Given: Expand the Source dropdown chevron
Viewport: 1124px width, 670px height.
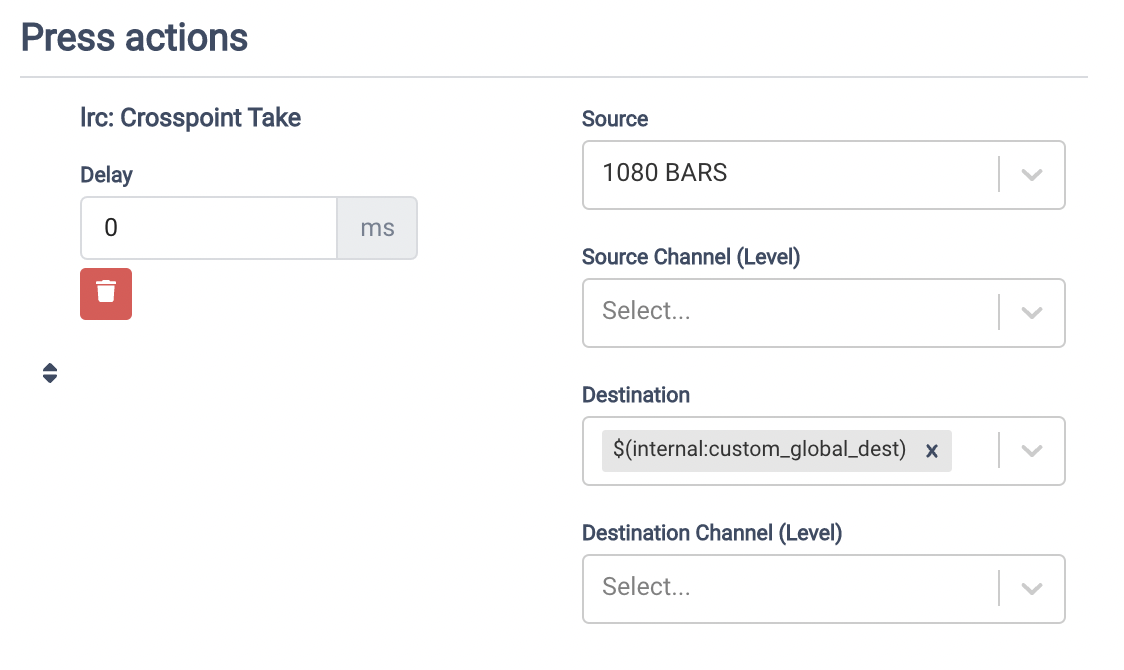Looking at the screenshot, I should point(1032,174).
